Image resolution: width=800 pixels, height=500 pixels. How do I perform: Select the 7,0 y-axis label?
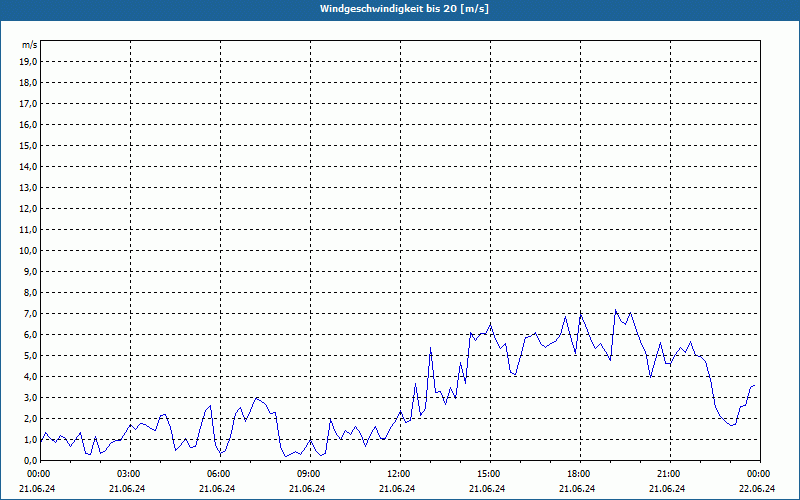click(30, 313)
